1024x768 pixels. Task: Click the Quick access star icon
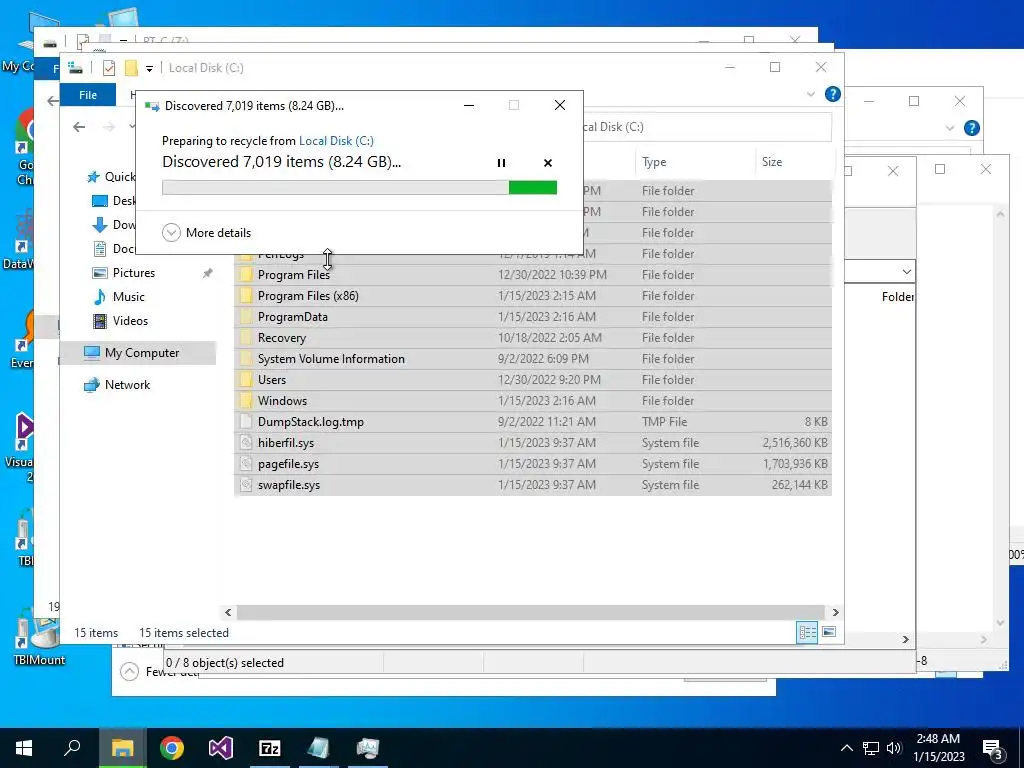[93, 177]
